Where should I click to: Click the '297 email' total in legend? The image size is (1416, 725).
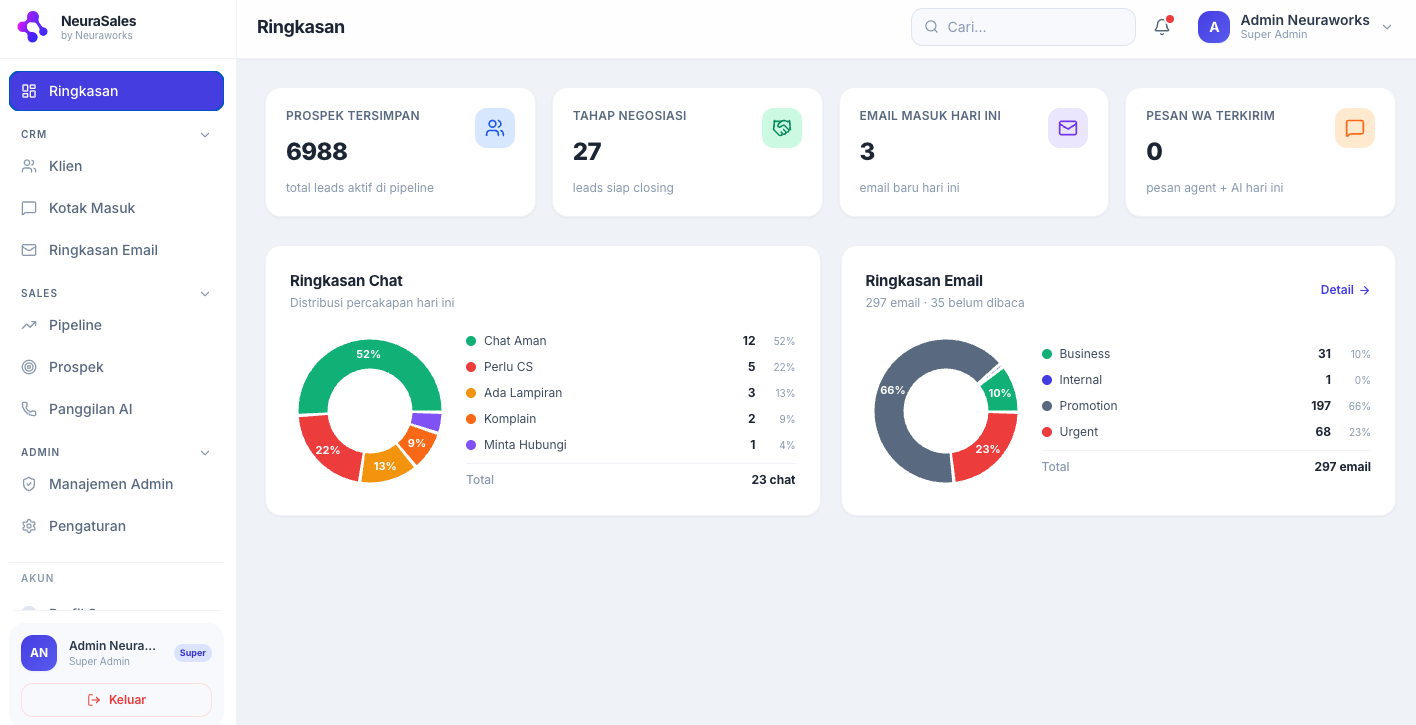(x=1342, y=467)
